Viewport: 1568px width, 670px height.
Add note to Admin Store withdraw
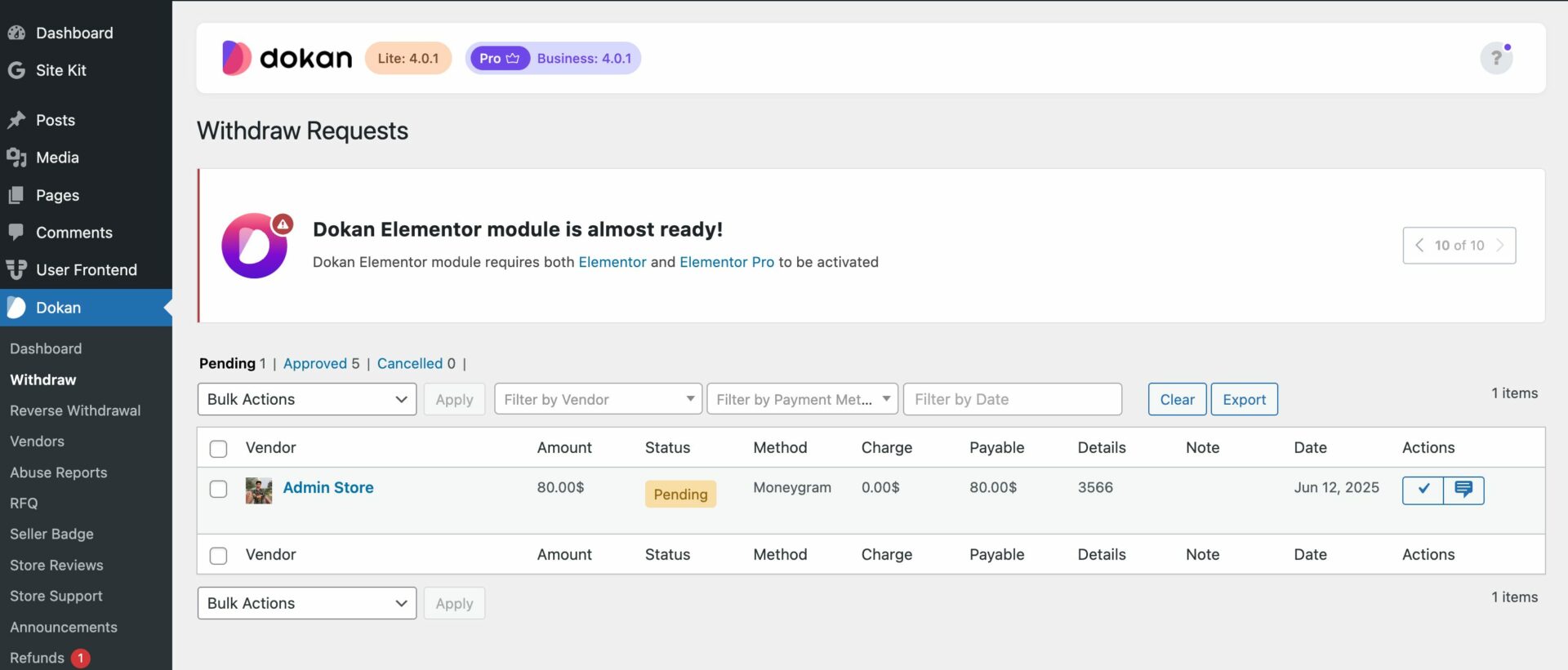[1463, 490]
